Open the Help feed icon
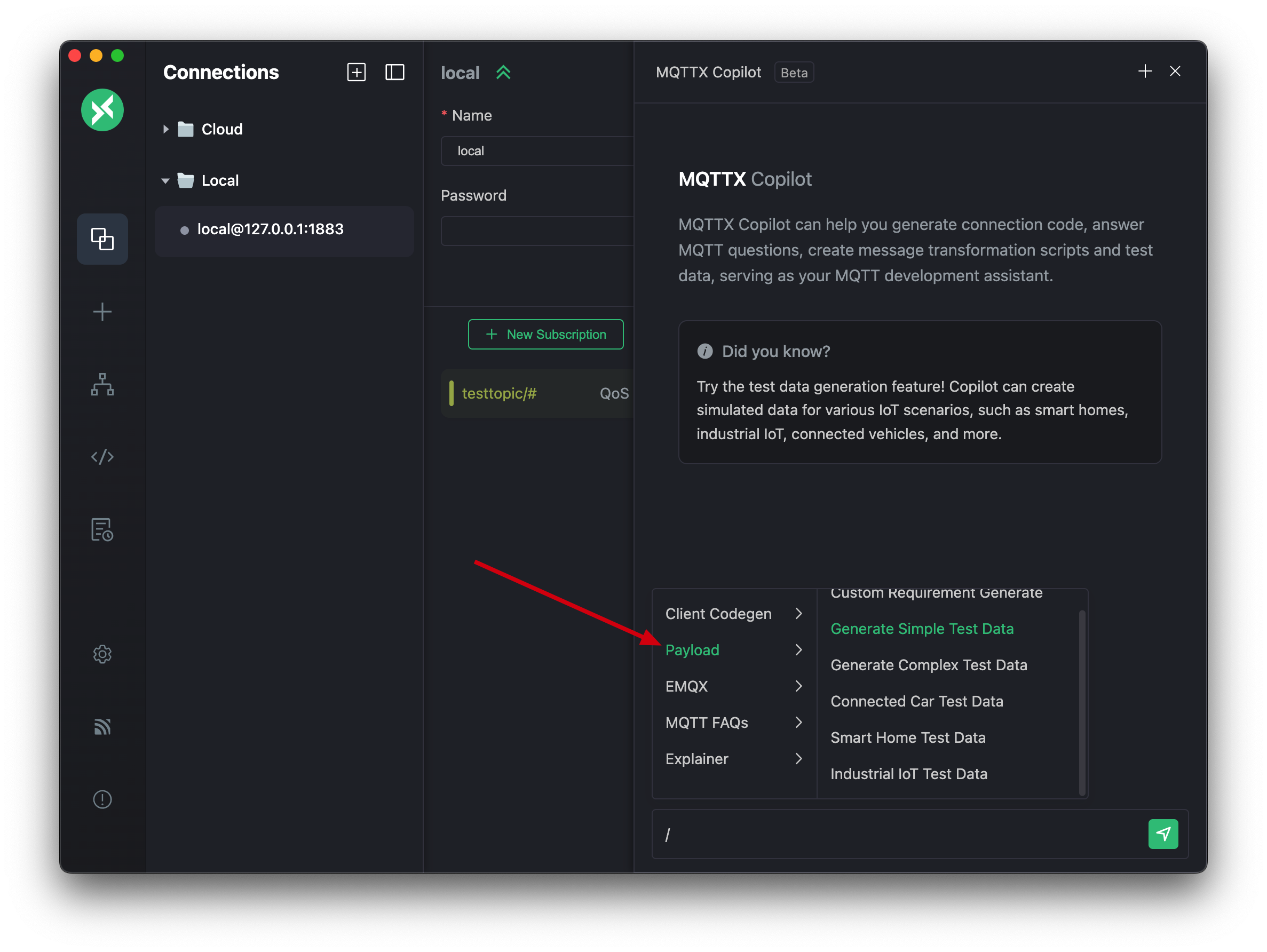Screen dimensions: 1267x952 coord(102,726)
